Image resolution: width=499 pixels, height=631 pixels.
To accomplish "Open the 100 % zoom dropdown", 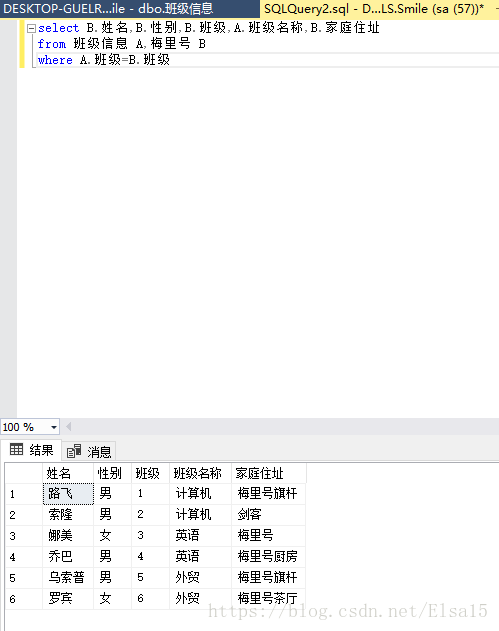I will (x=54, y=427).
